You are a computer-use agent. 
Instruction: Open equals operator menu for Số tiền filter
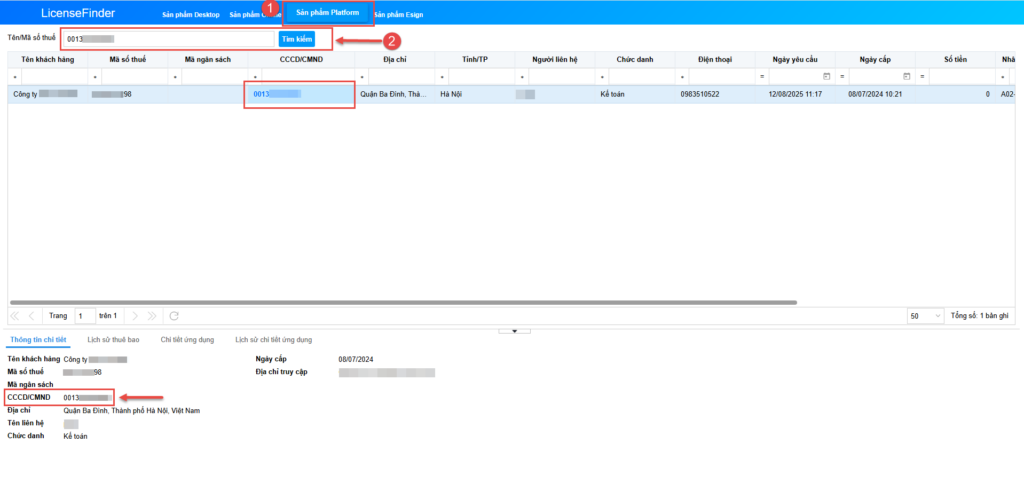point(922,76)
